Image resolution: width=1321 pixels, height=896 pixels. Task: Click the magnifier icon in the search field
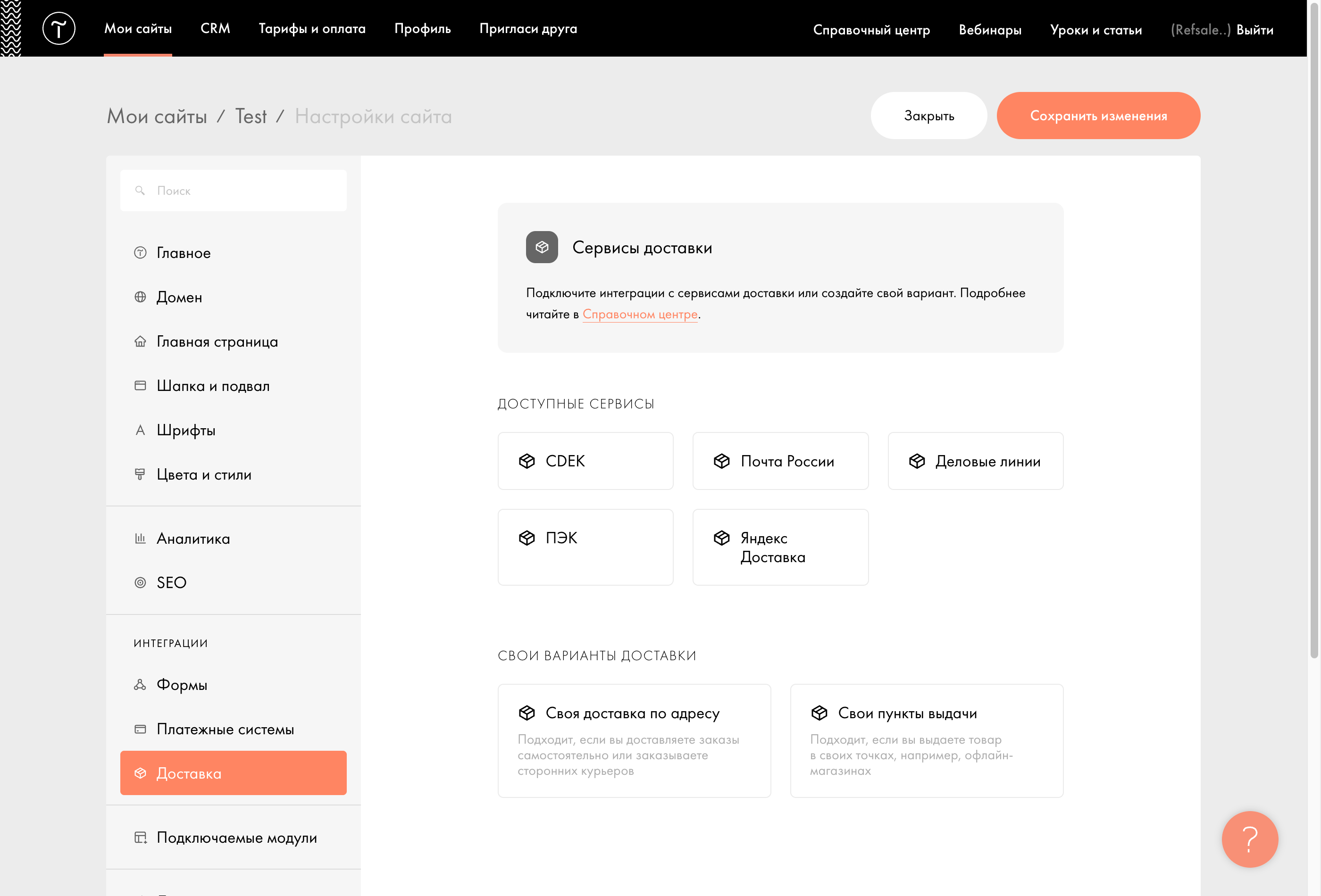pos(140,191)
